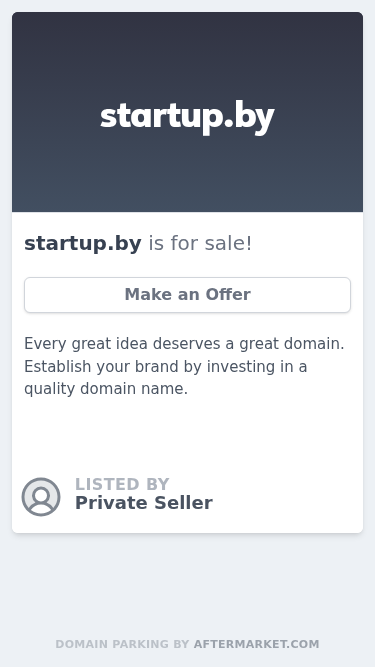
Task: Open the AFTERMARKET.COM footer link
Action: click(x=256, y=644)
